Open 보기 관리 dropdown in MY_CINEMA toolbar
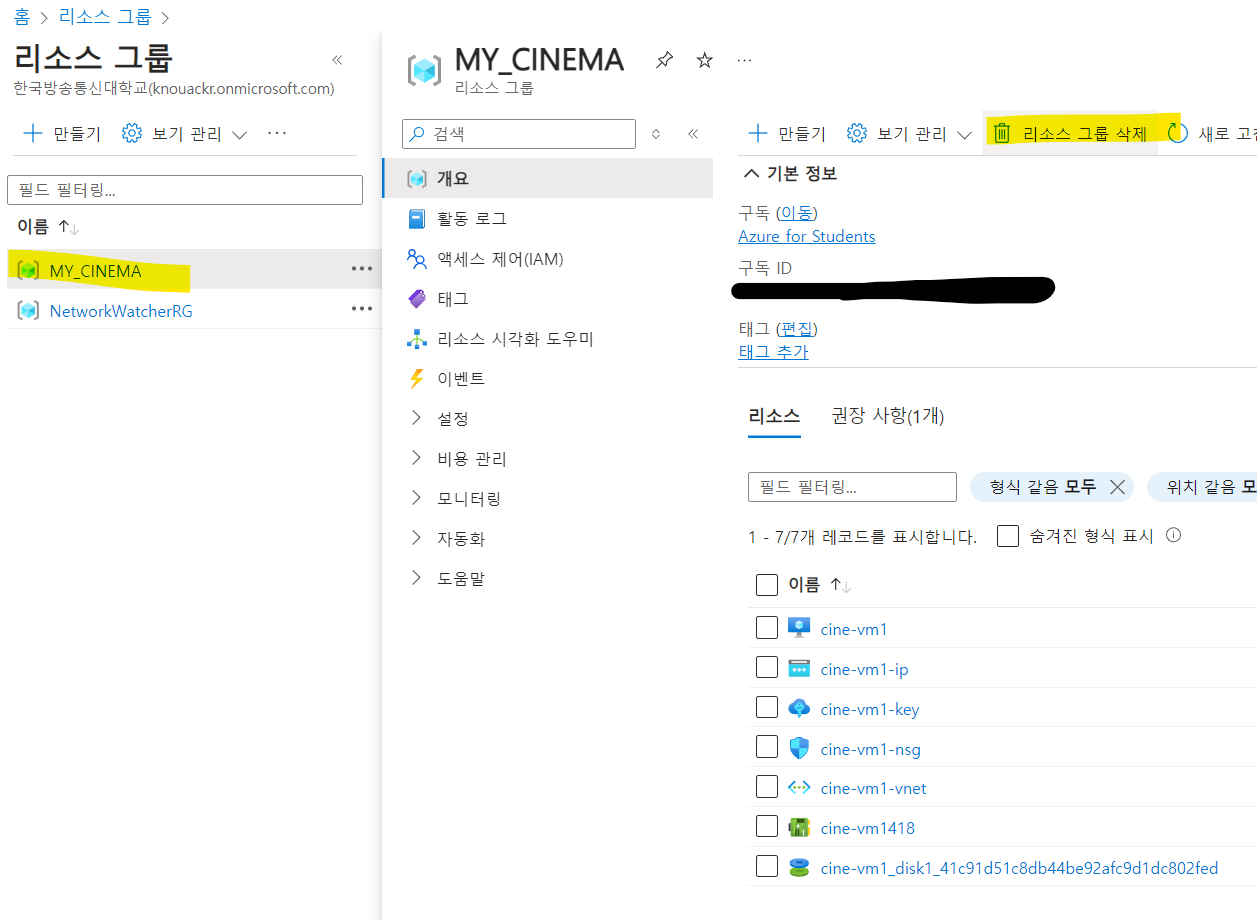The width and height of the screenshot is (1257, 920). point(909,133)
